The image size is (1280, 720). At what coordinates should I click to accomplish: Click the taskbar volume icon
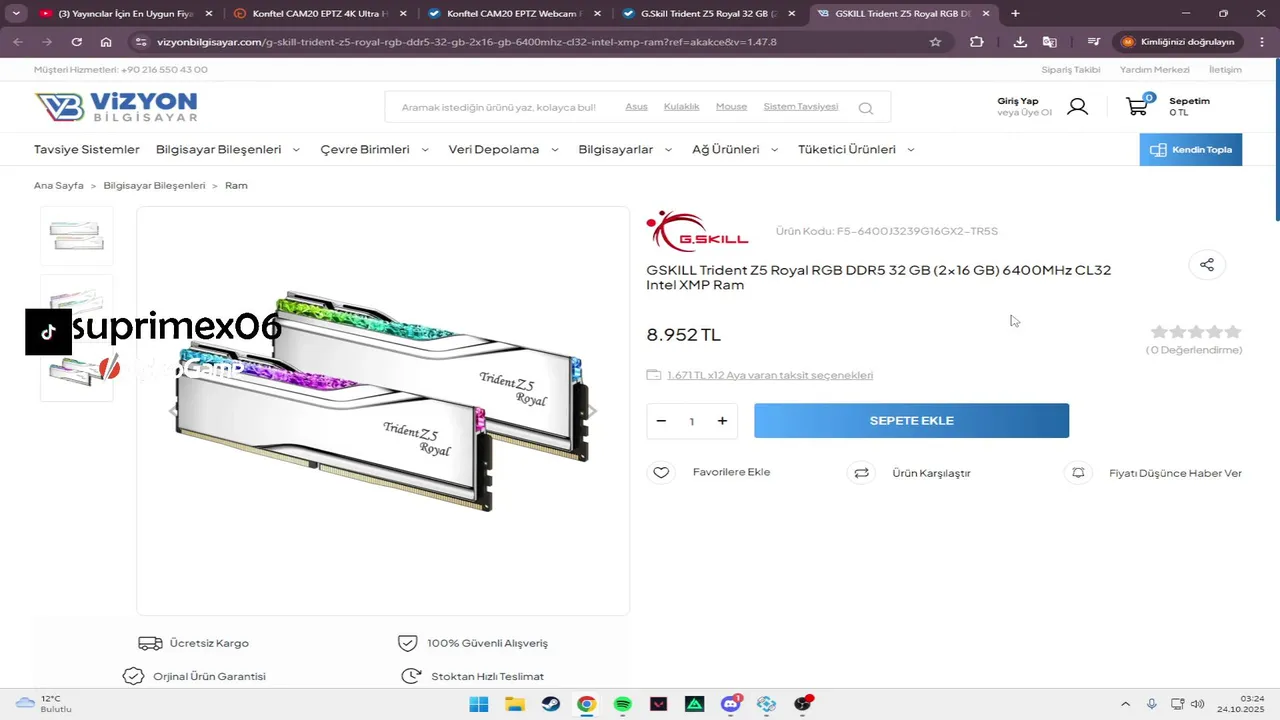[1198, 704]
